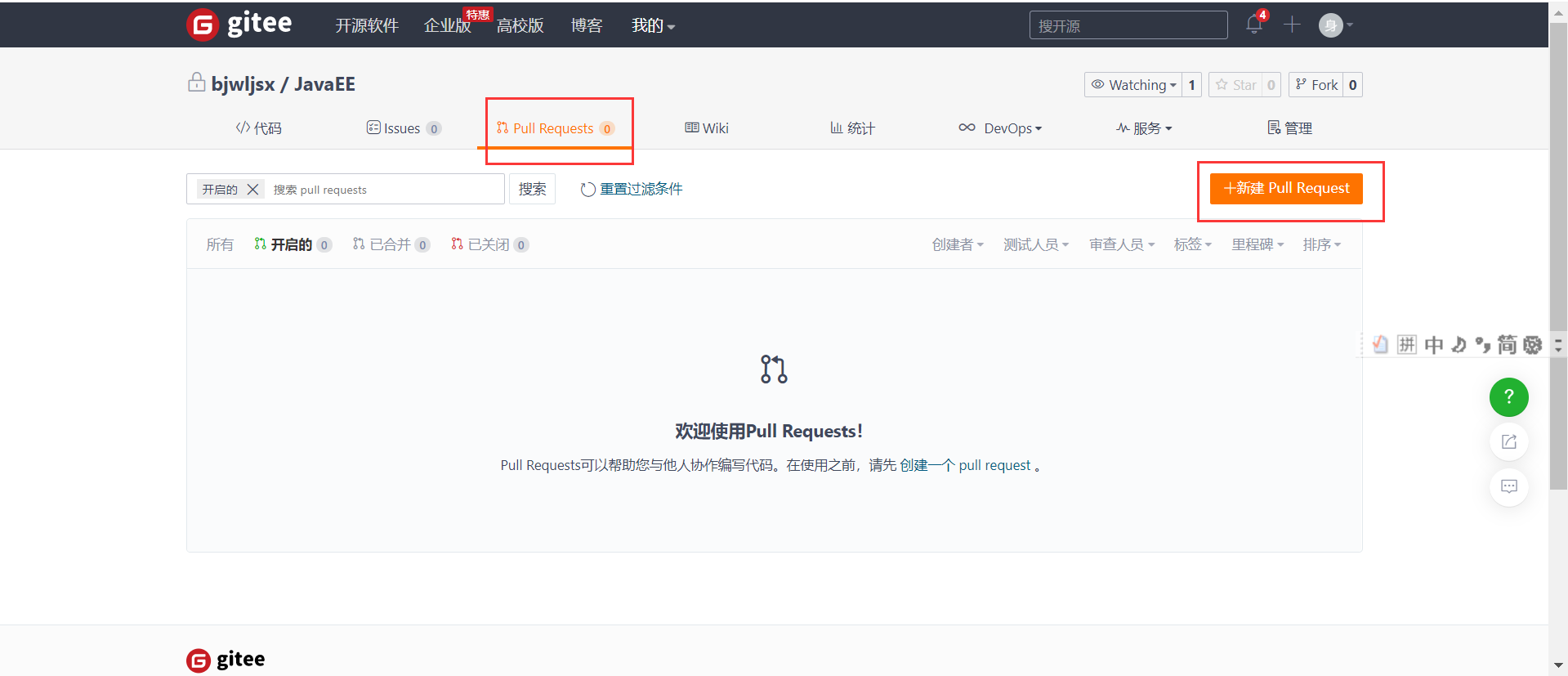Open the 测试人员 filter dropdown

point(1036,244)
